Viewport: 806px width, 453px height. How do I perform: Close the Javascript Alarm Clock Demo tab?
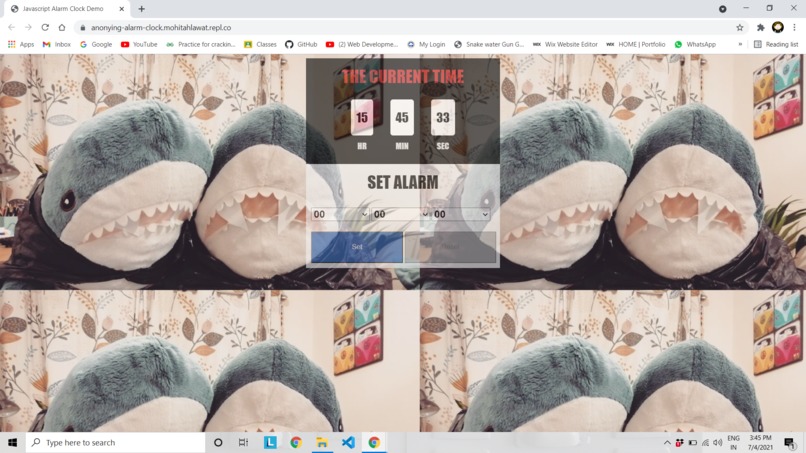click(122, 9)
